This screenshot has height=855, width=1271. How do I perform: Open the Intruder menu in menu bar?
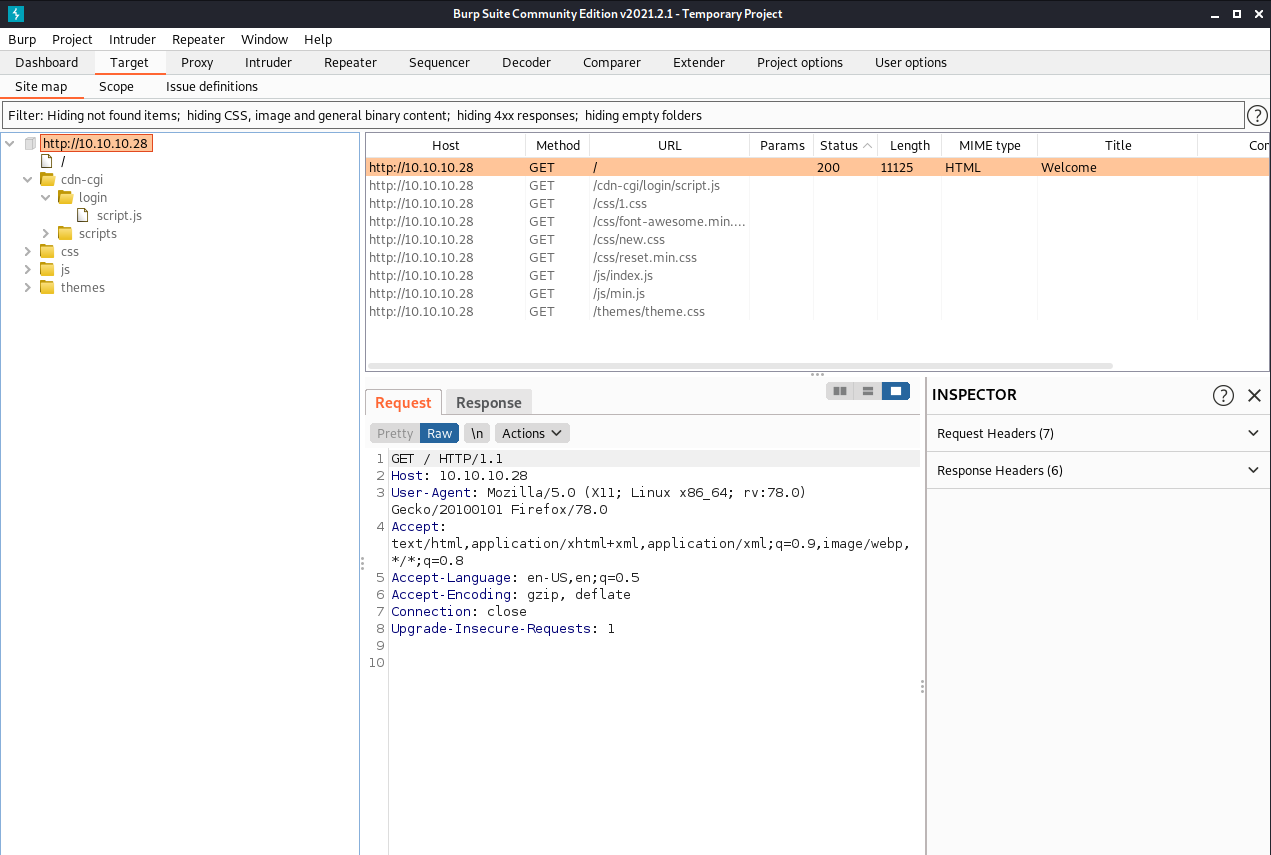132,39
